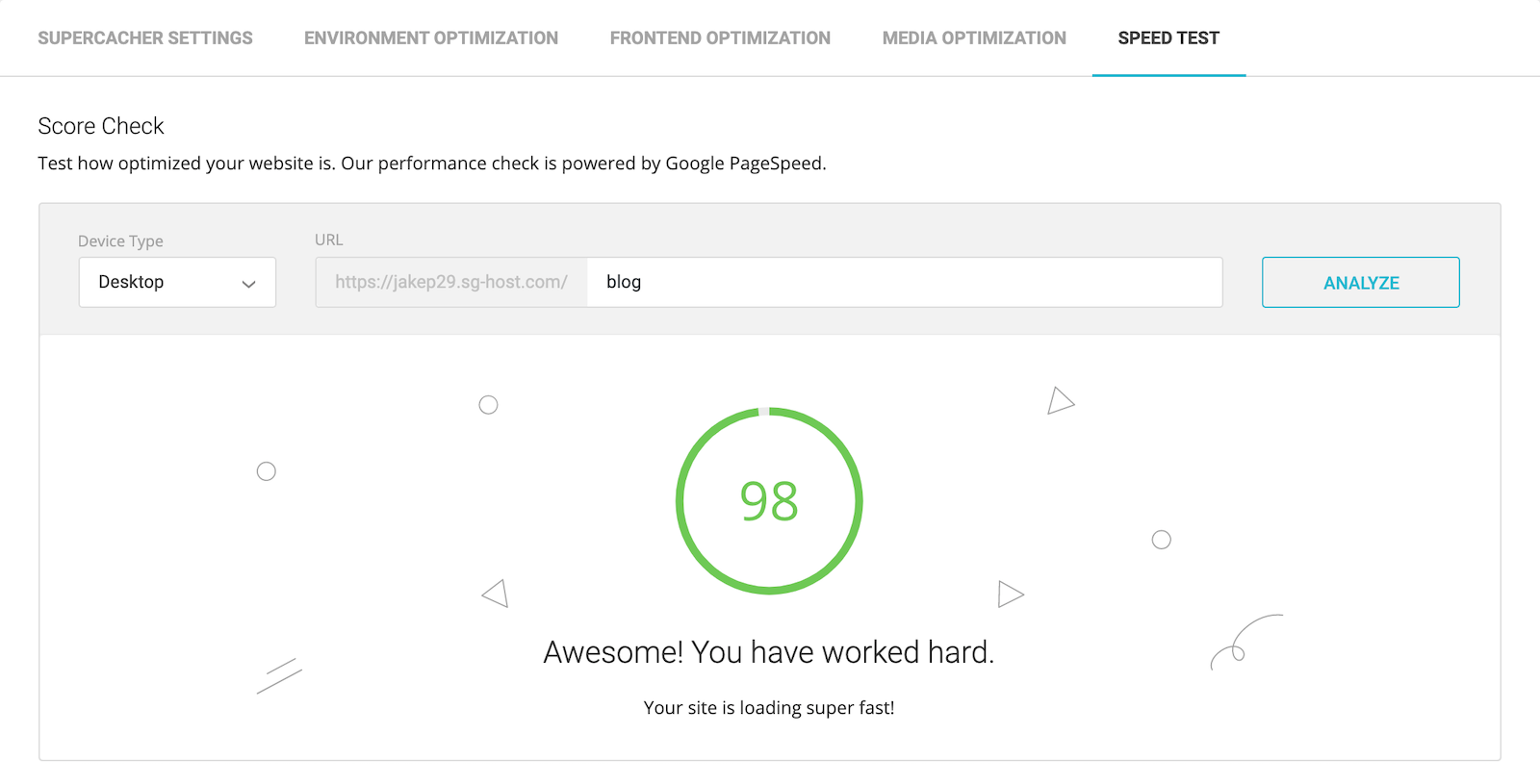
Task: Switch to the Environment Optimization tab
Action: click(431, 38)
